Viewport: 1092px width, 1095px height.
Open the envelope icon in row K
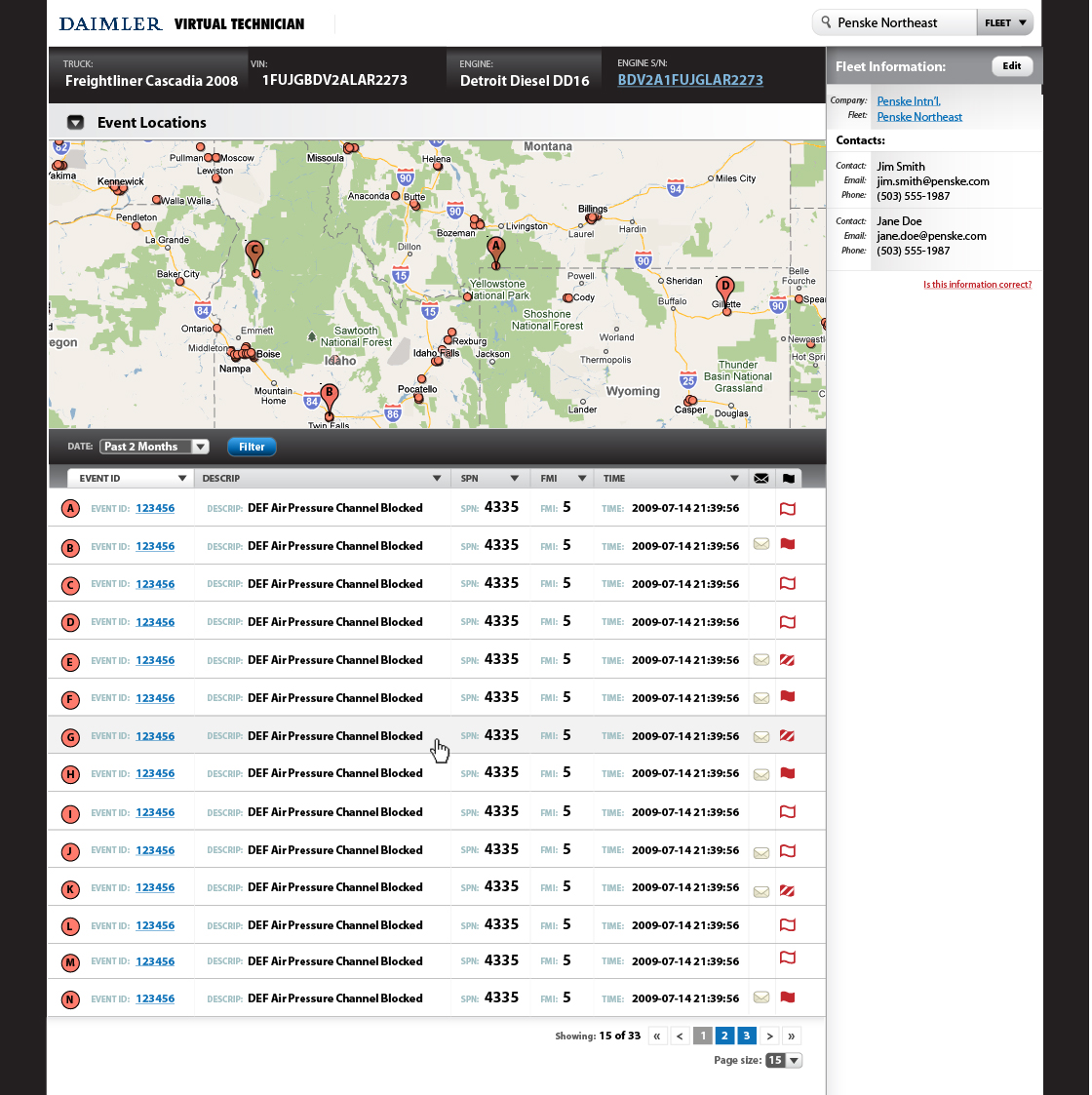[761, 892]
